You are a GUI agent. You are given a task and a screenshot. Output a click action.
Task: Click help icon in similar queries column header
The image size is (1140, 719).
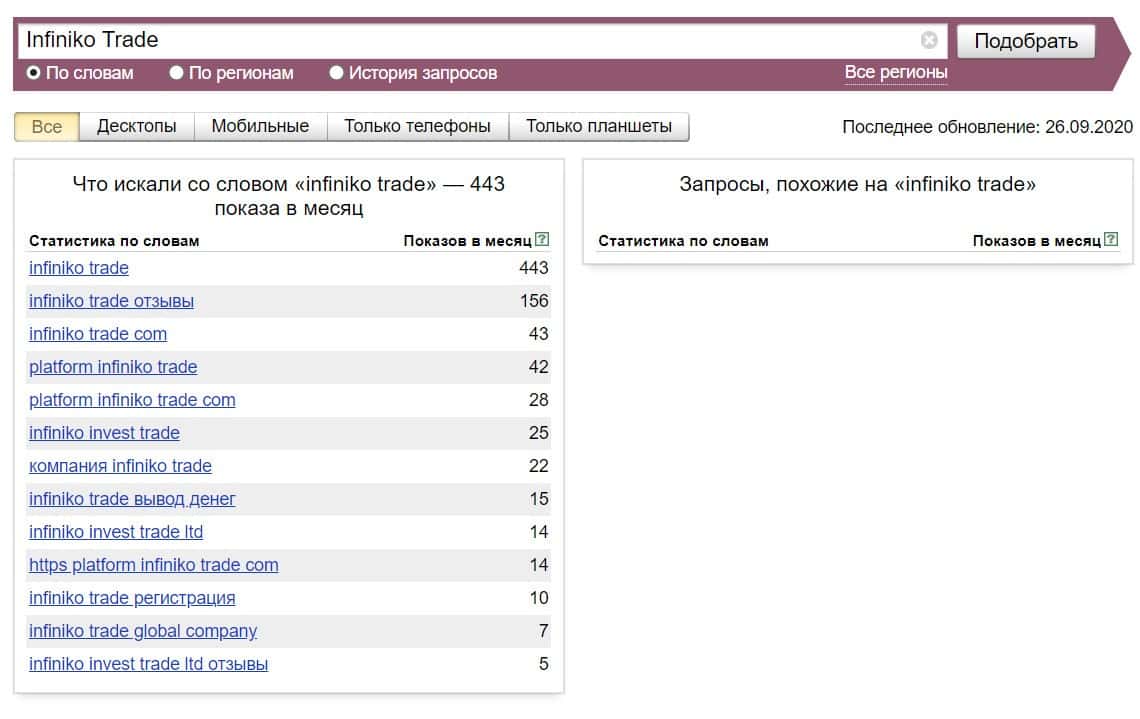(x=1111, y=240)
